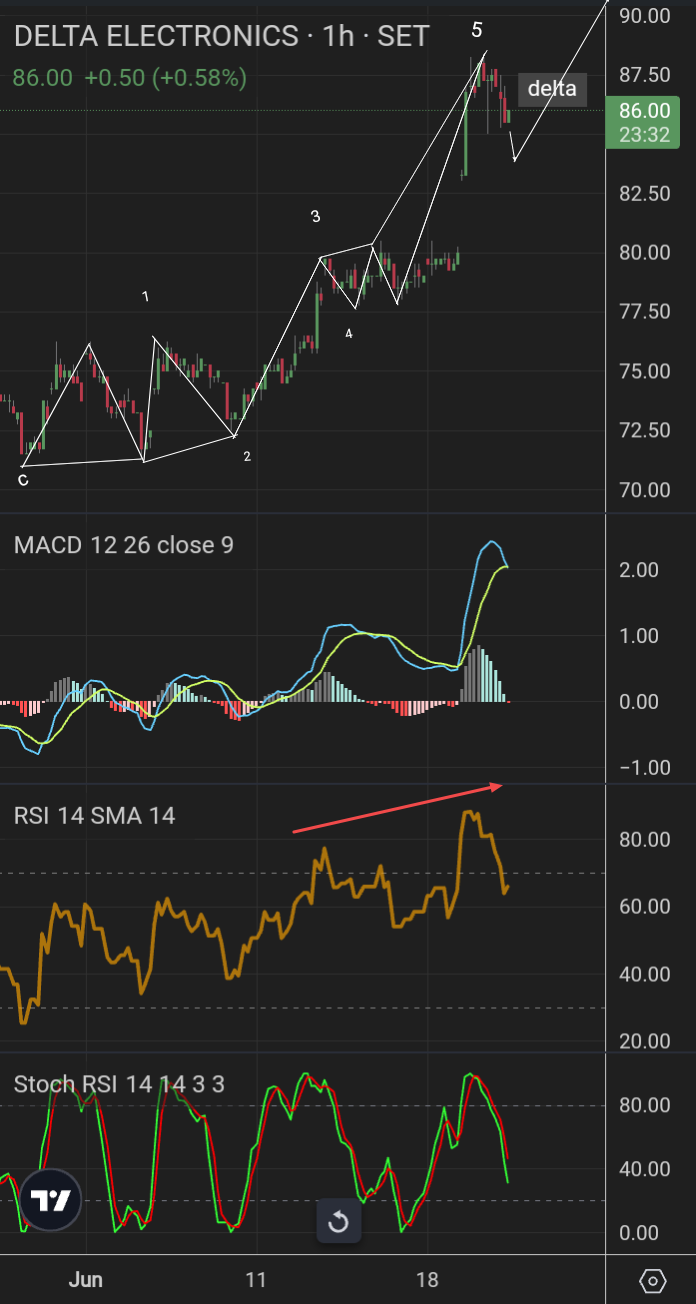Open chart settings hexagon icon
Image resolution: width=696 pixels, height=1304 pixels.
click(x=652, y=1280)
